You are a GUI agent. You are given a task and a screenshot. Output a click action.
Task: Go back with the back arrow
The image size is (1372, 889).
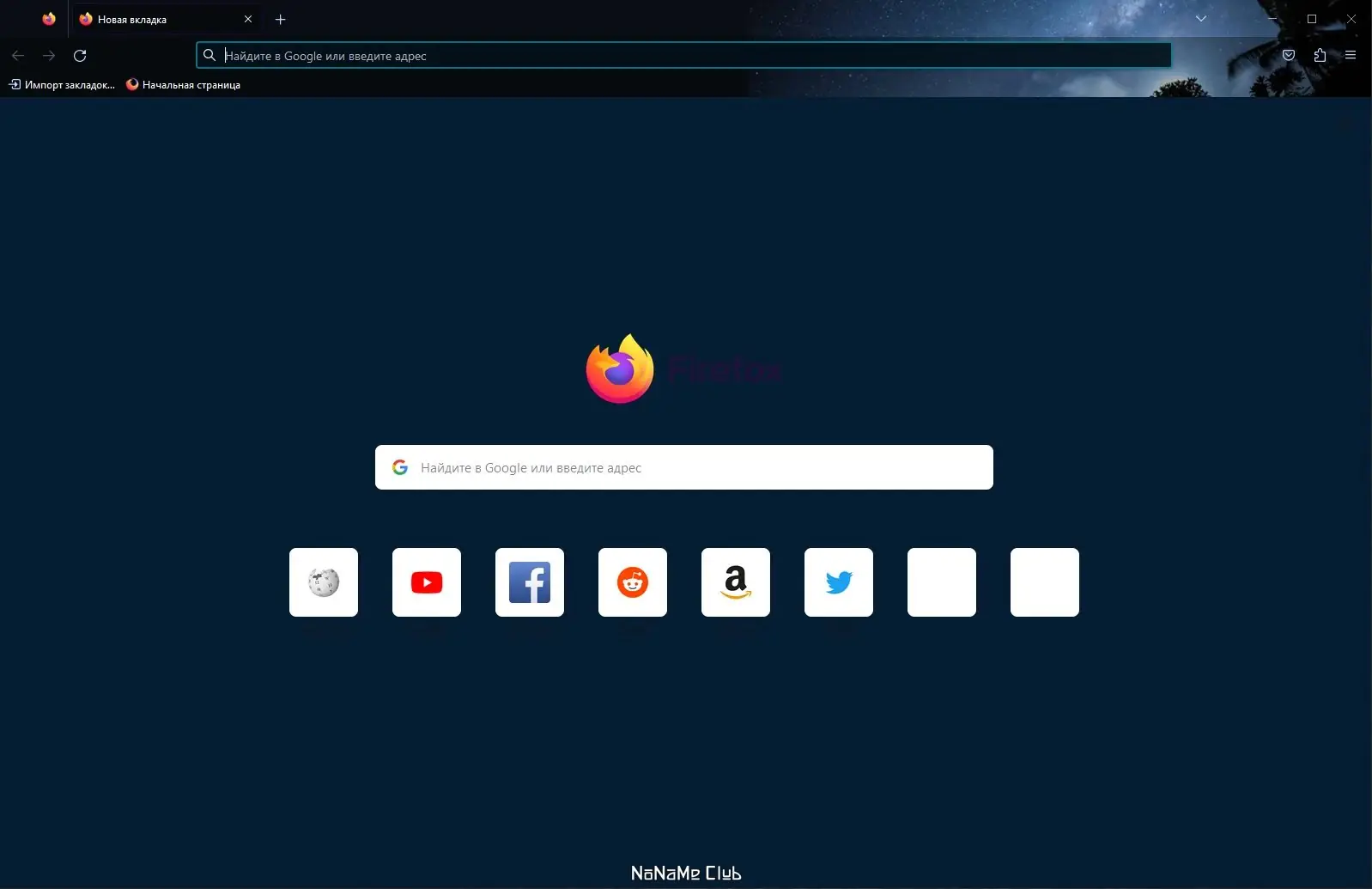coord(18,56)
